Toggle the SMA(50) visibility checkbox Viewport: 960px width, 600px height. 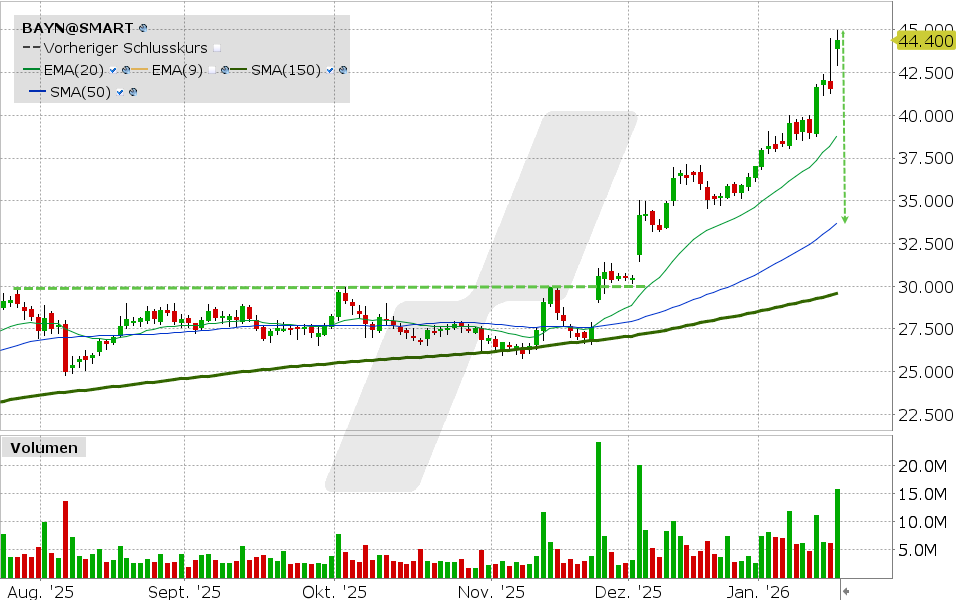120,91
